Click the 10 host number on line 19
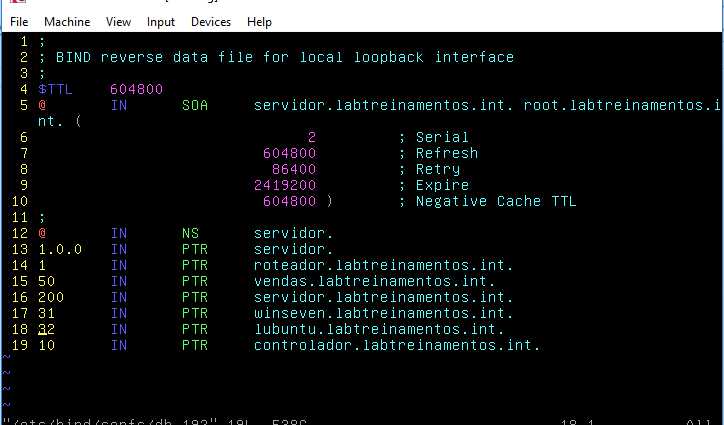 point(47,346)
